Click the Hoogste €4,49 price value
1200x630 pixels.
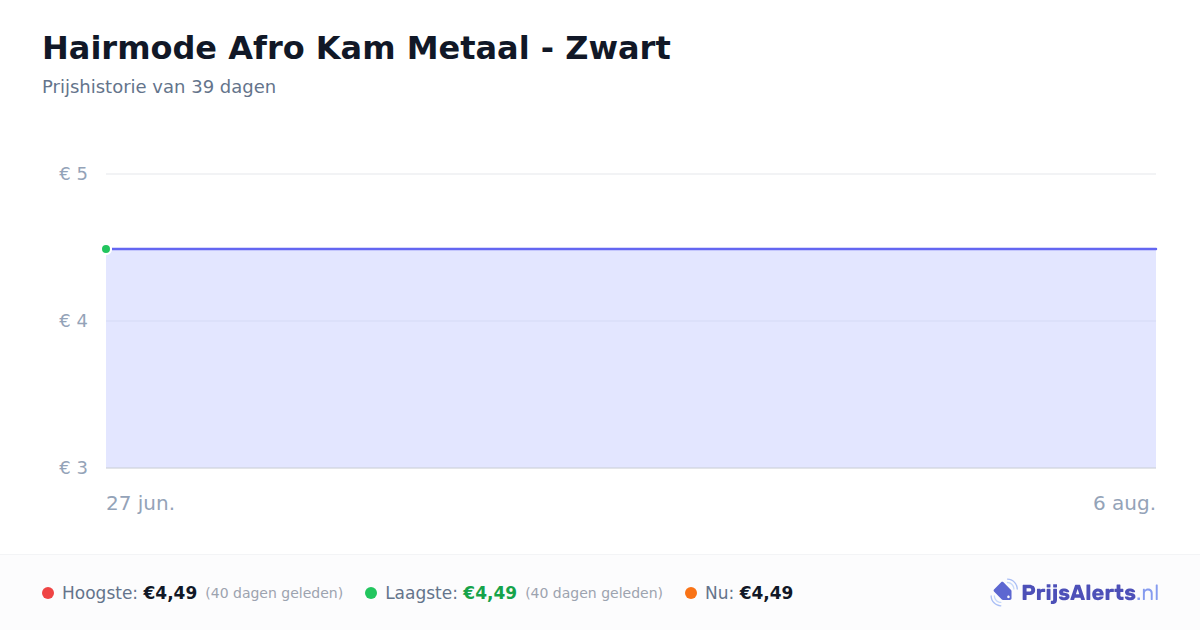(170, 593)
